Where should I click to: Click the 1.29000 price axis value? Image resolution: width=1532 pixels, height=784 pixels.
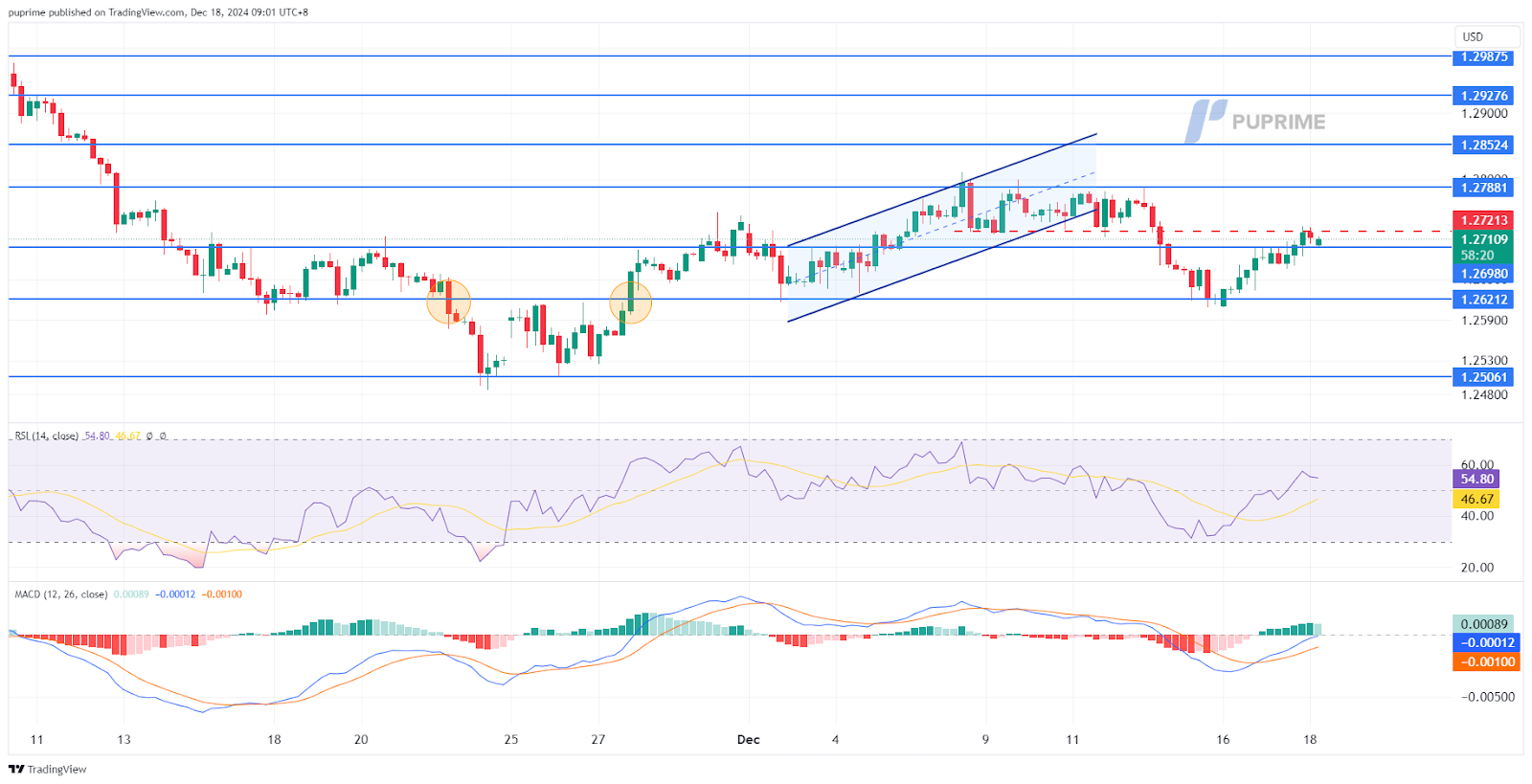click(1484, 113)
